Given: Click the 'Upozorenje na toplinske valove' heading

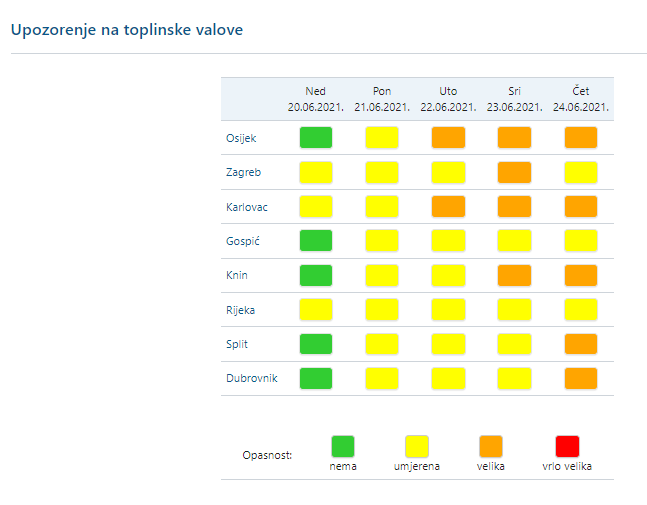Looking at the screenshot, I should pyautogui.click(x=127, y=30).
